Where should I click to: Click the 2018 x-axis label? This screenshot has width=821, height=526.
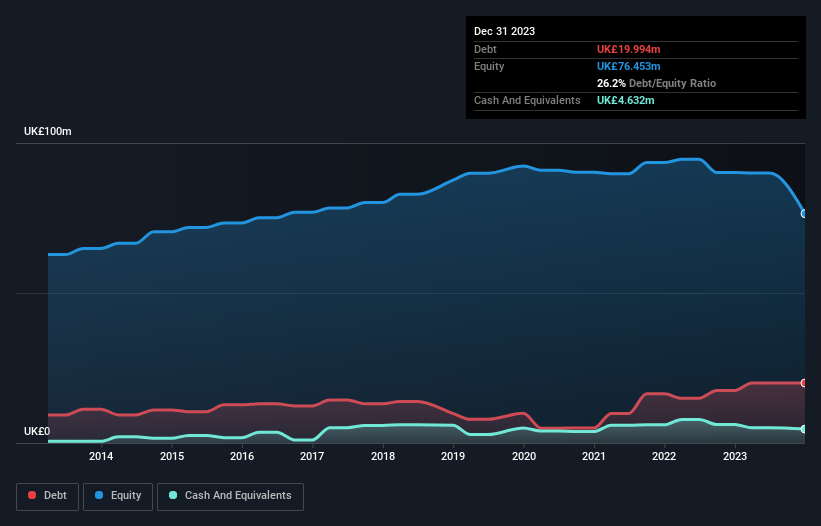pos(383,456)
